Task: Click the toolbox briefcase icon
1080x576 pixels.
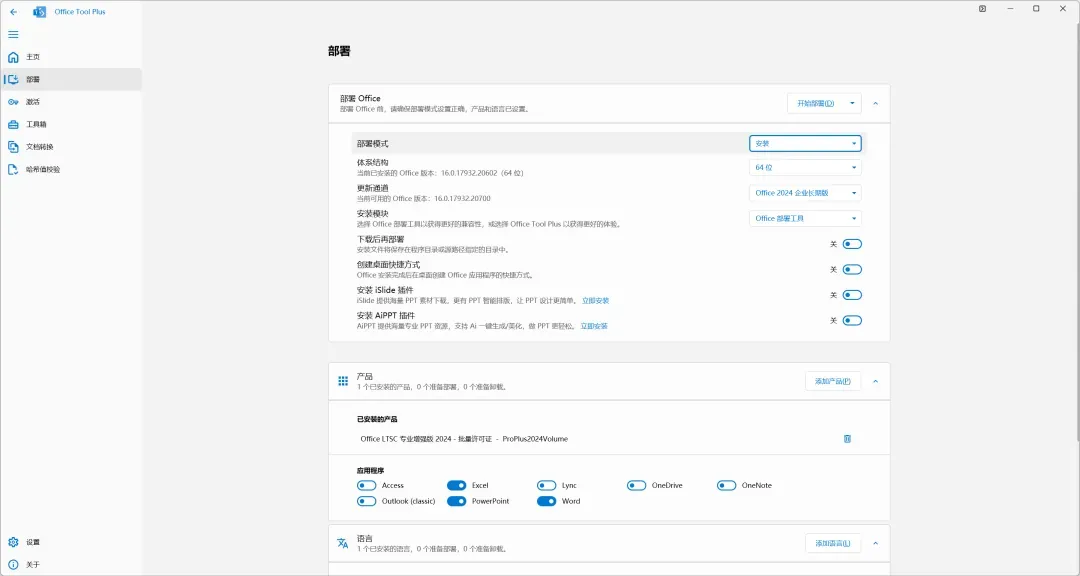Action: click(13, 125)
